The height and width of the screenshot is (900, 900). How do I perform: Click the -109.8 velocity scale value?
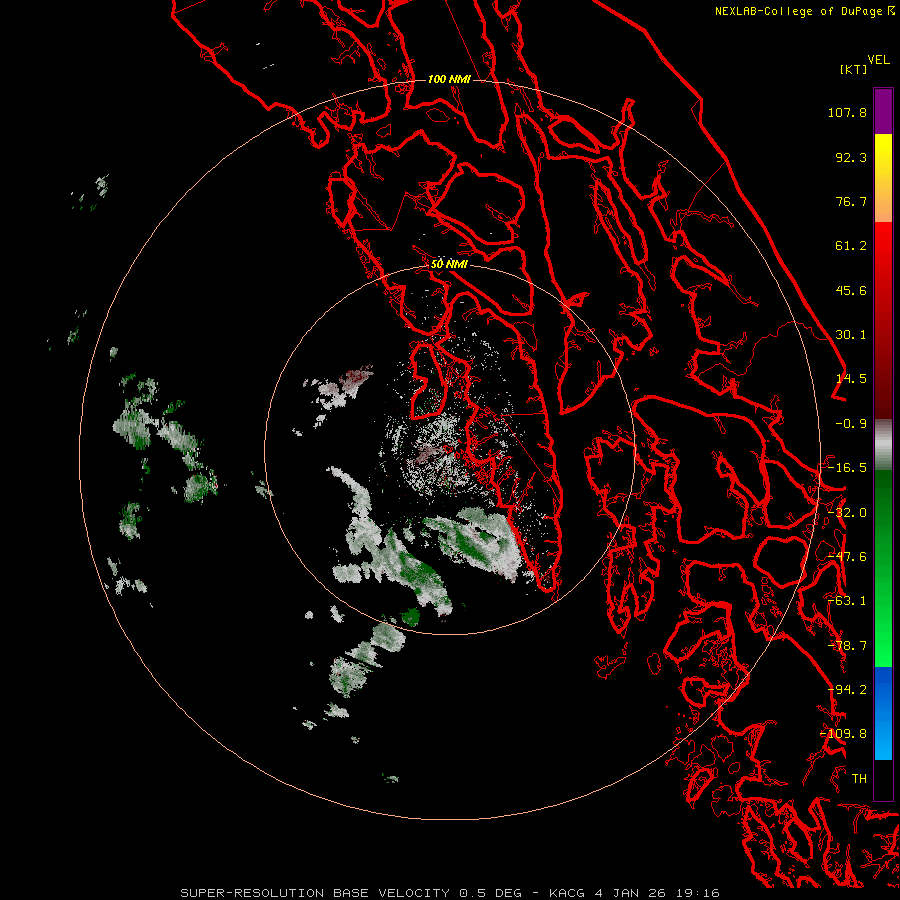coord(844,734)
